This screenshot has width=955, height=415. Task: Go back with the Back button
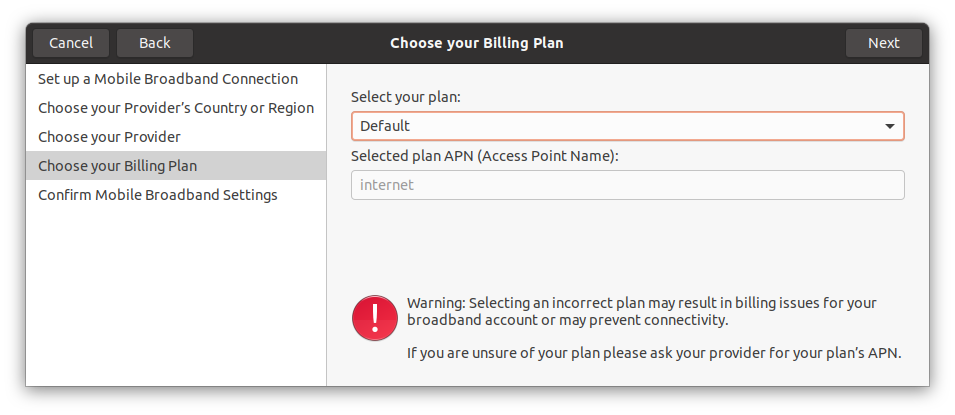[x=155, y=43]
